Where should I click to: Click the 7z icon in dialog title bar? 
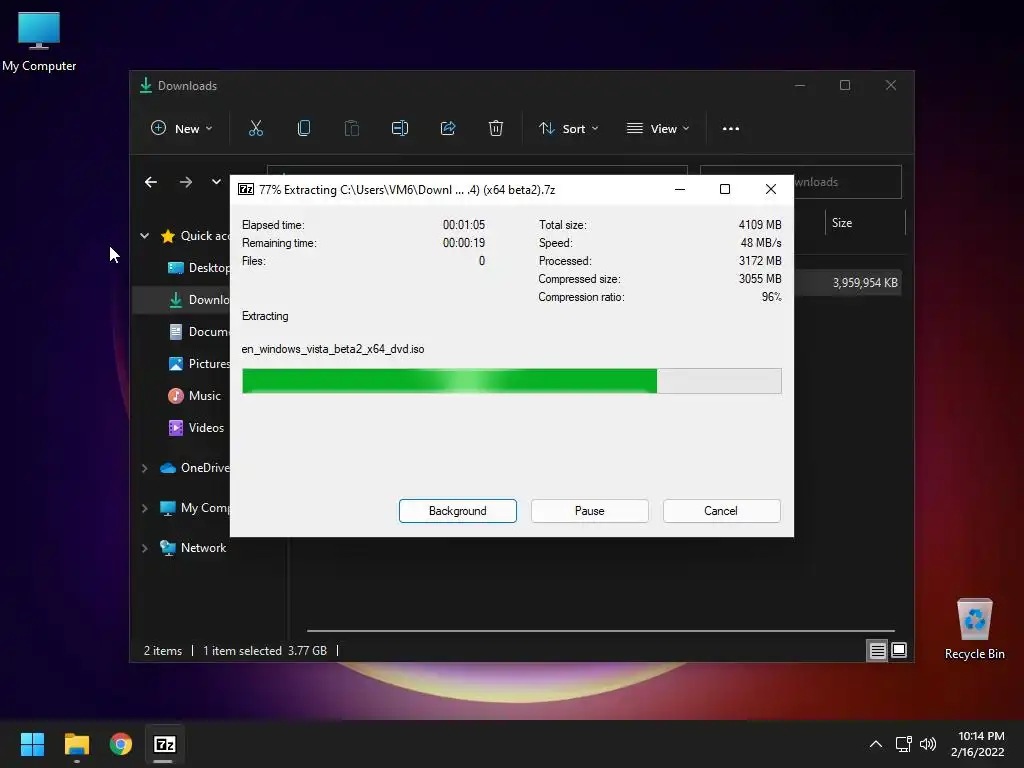pyautogui.click(x=246, y=189)
